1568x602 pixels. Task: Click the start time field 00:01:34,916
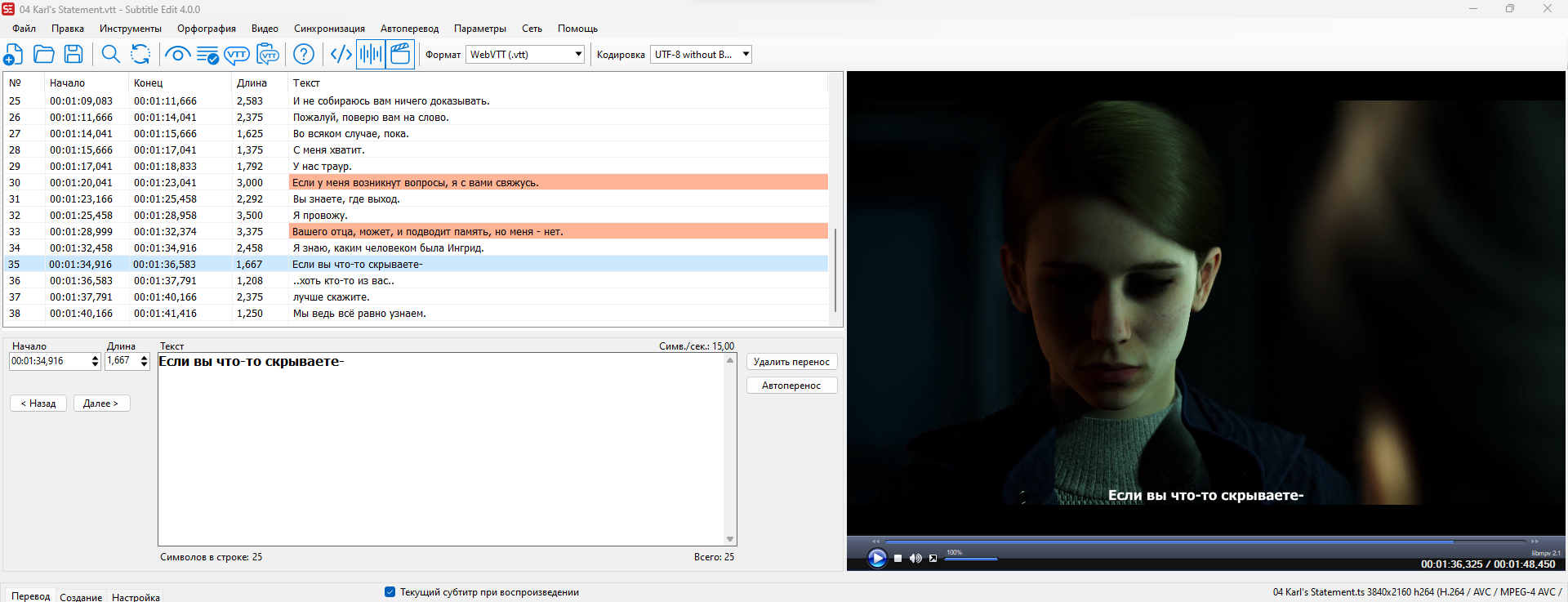(49, 361)
